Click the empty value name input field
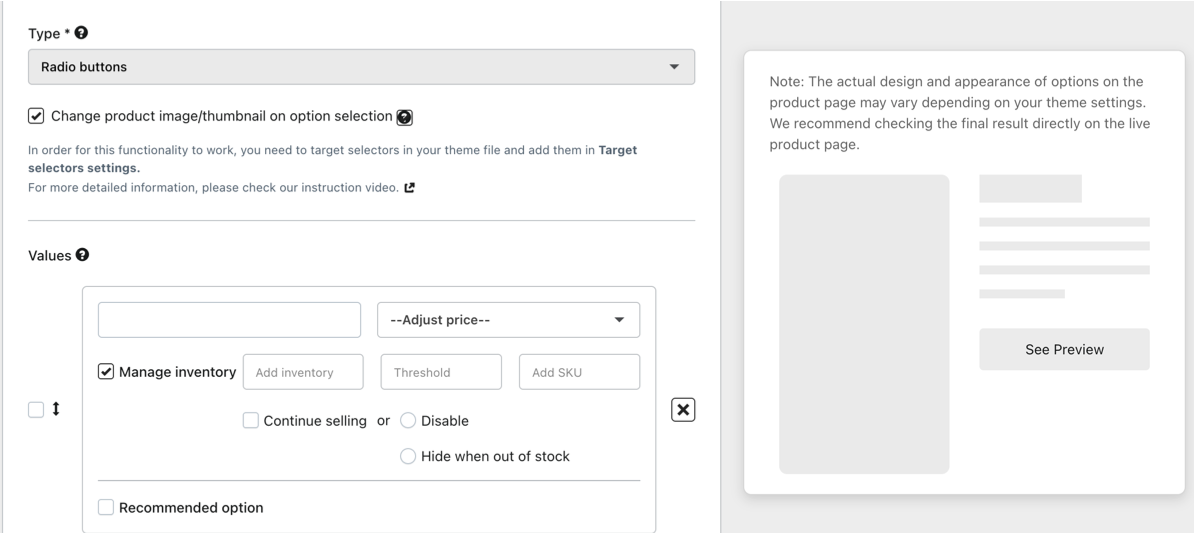 tap(229, 320)
